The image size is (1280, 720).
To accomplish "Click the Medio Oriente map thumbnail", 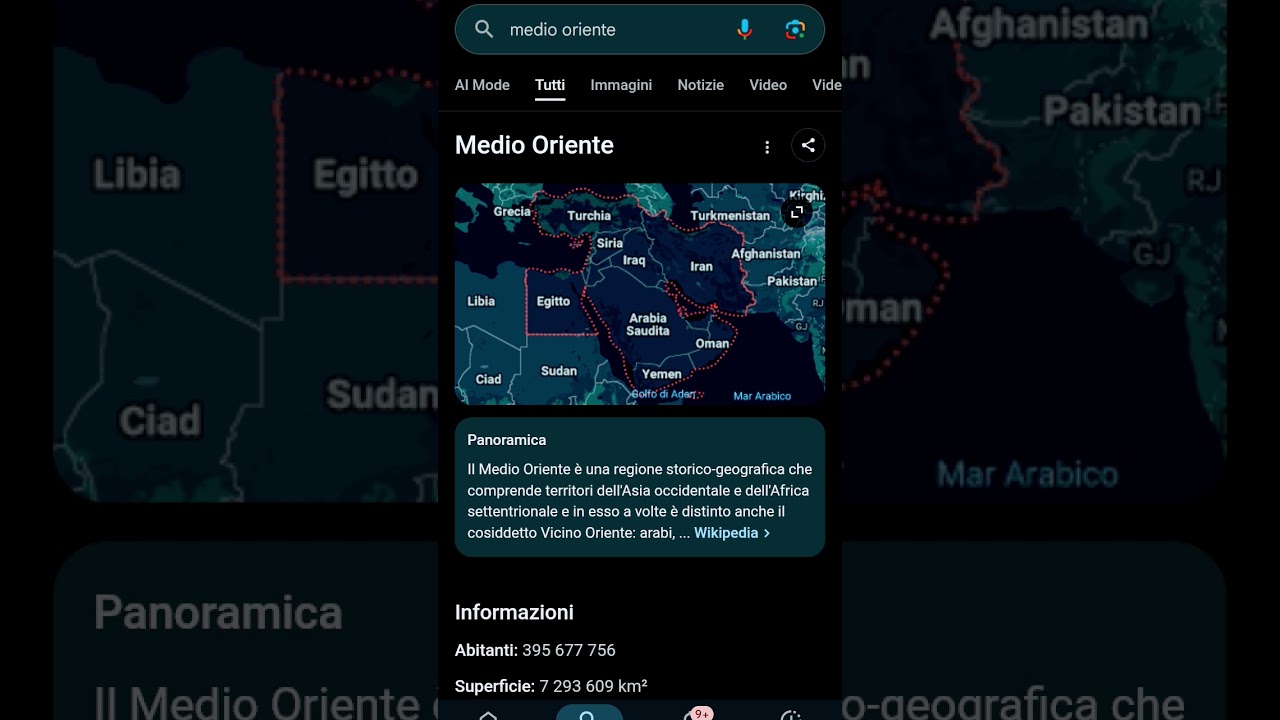I will click(640, 294).
